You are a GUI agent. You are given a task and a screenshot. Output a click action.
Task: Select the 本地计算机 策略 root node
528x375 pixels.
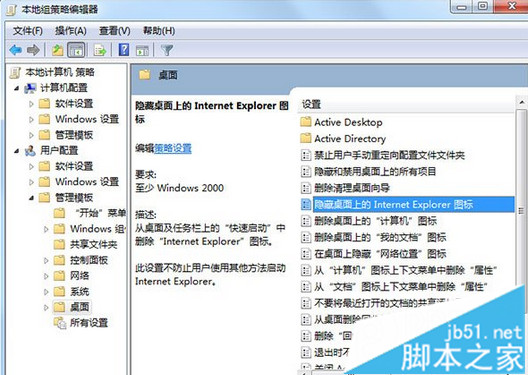pyautogui.click(x=60, y=72)
